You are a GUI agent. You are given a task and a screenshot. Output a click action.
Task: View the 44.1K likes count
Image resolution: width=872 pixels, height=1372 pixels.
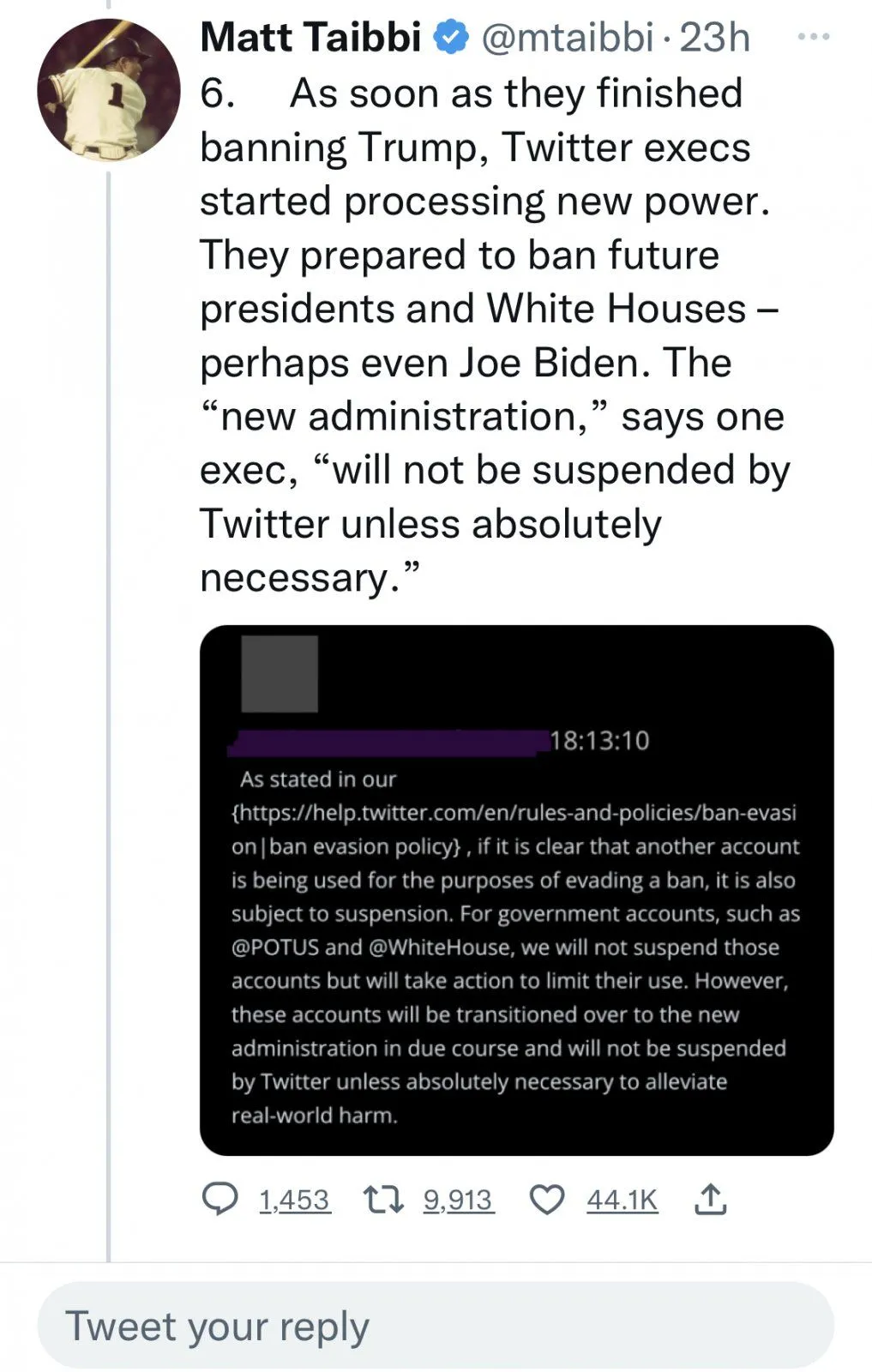(622, 1200)
